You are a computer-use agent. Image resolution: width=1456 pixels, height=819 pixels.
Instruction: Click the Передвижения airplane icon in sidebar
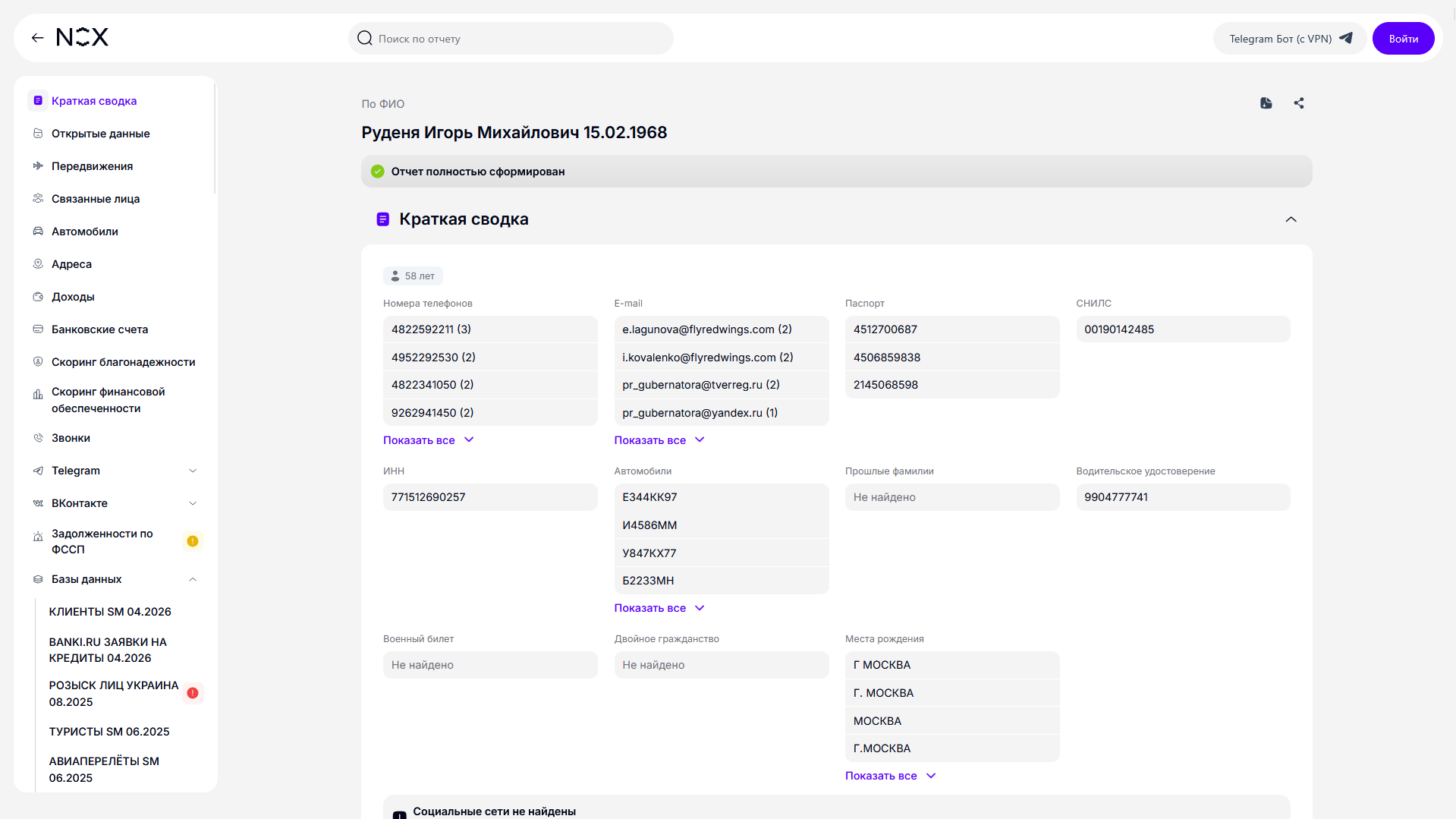38,166
